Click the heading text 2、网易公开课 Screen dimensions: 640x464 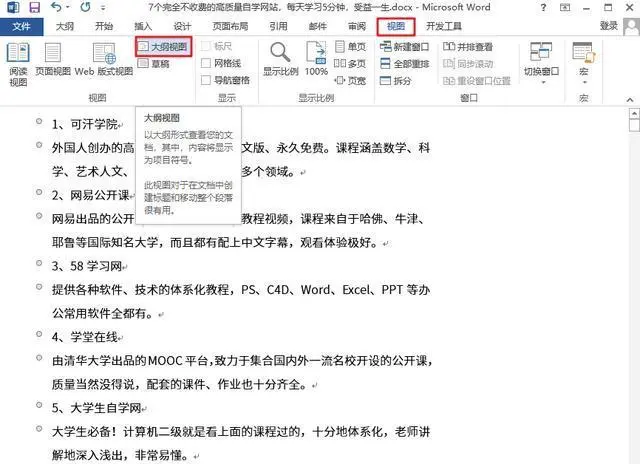click(x=91, y=195)
